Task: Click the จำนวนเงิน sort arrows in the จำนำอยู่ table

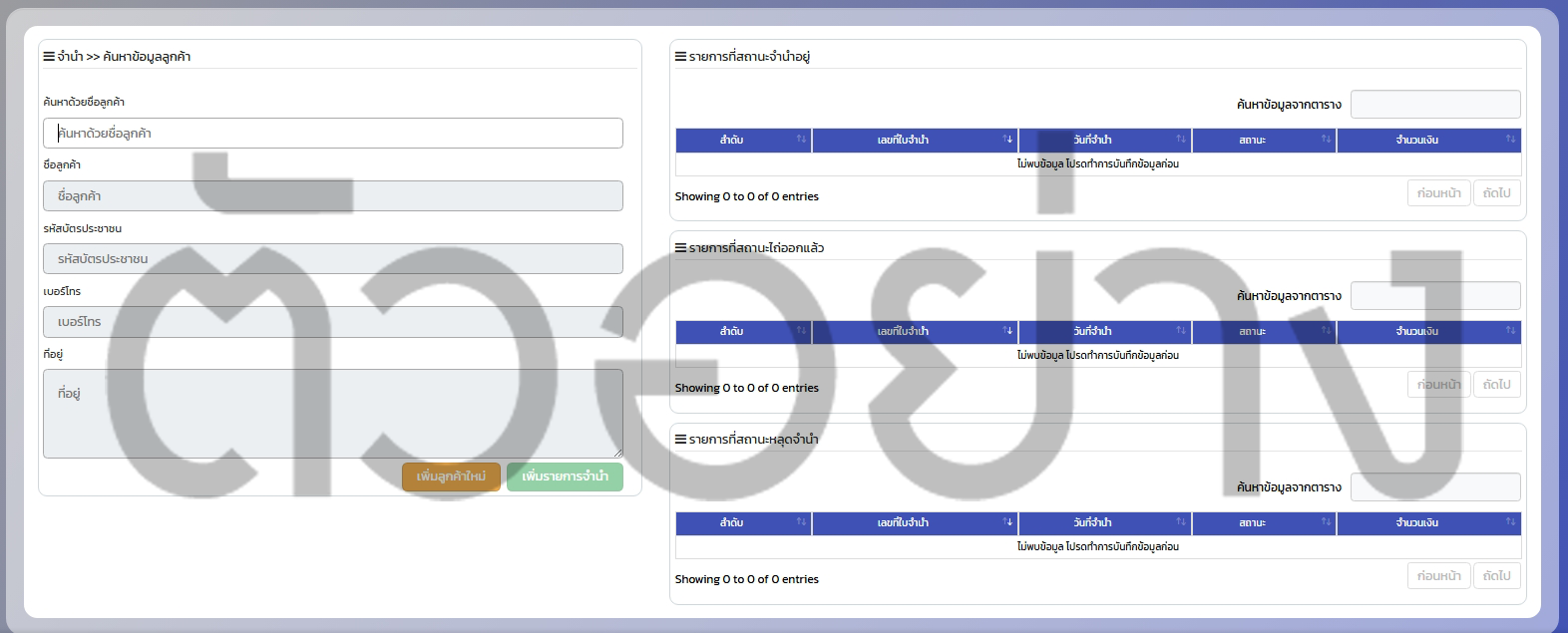Action: 1510,140
